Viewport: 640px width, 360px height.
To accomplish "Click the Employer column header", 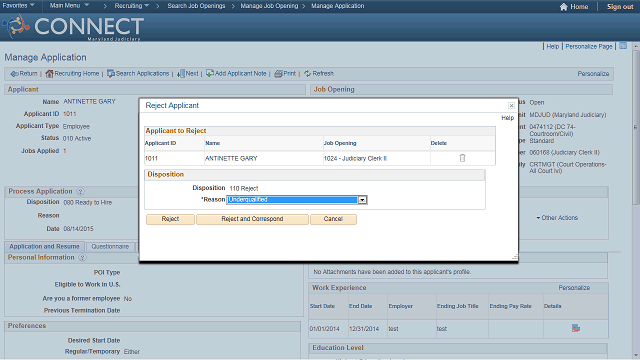I will (x=400, y=306).
